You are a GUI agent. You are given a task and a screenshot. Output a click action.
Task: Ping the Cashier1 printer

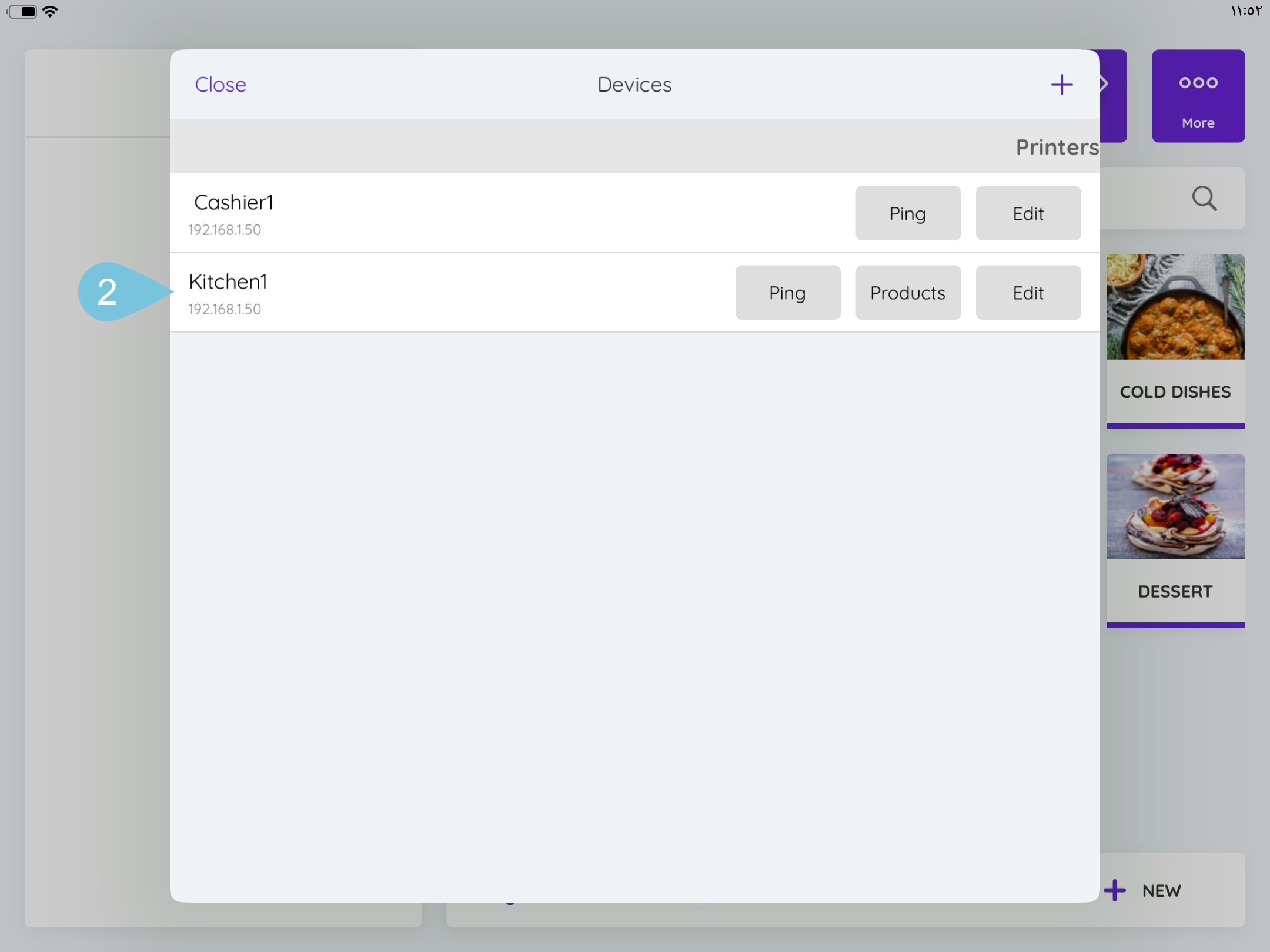click(x=908, y=213)
